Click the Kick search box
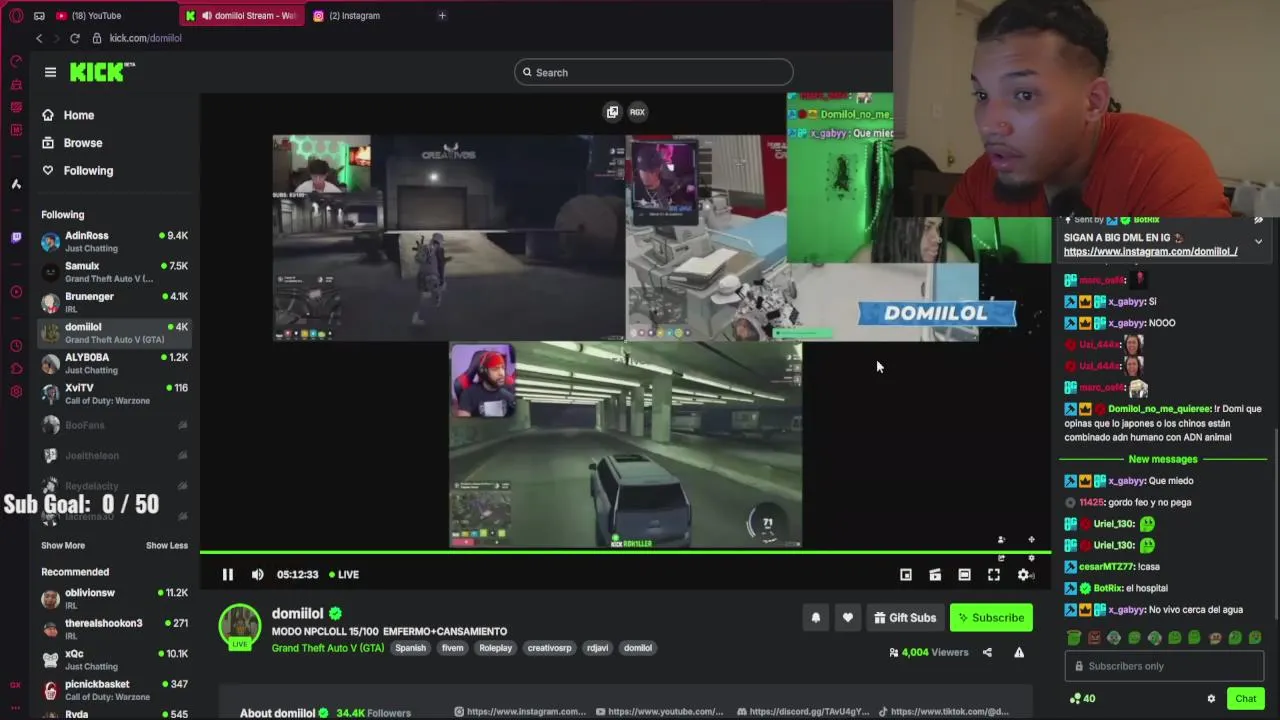 [x=654, y=72]
